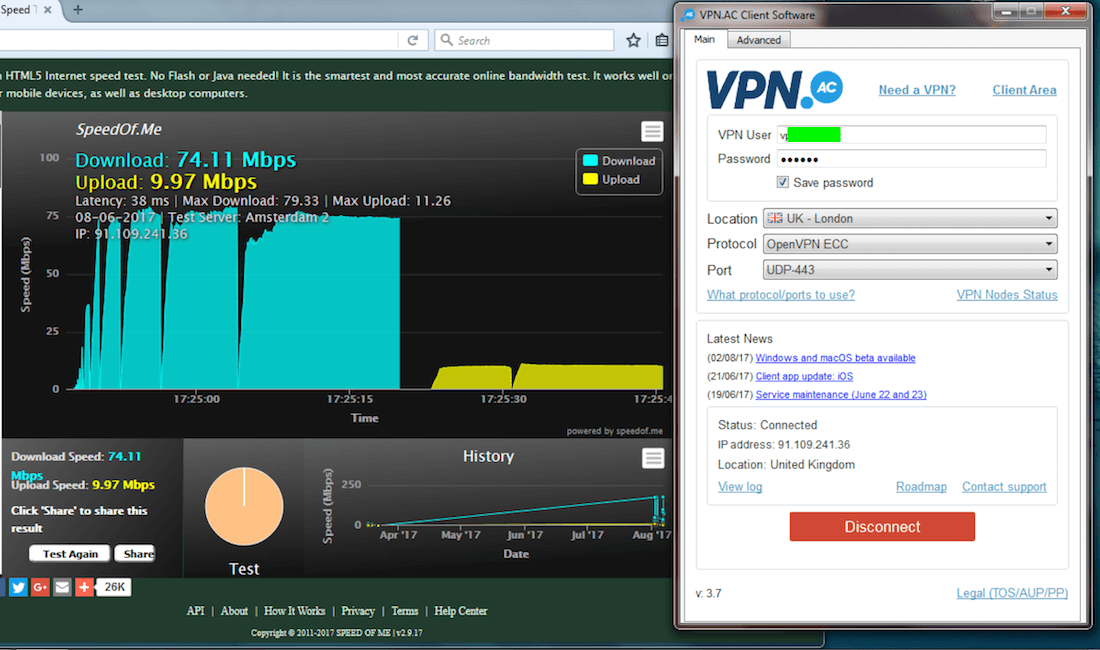Toggle the Download series in chart legend
This screenshot has height=650, width=1100.
click(x=619, y=161)
